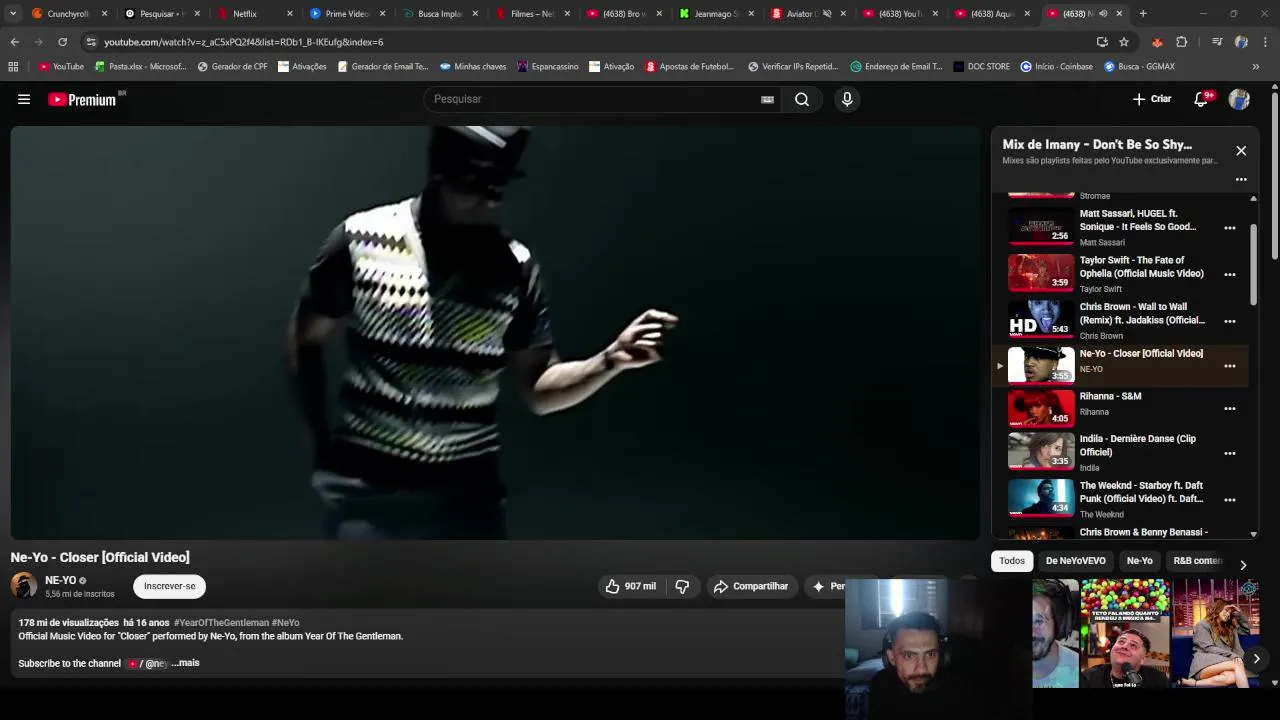
Task: Open first Shorts thumbnail in sidebar
Action: pyautogui.click(x=1055, y=633)
